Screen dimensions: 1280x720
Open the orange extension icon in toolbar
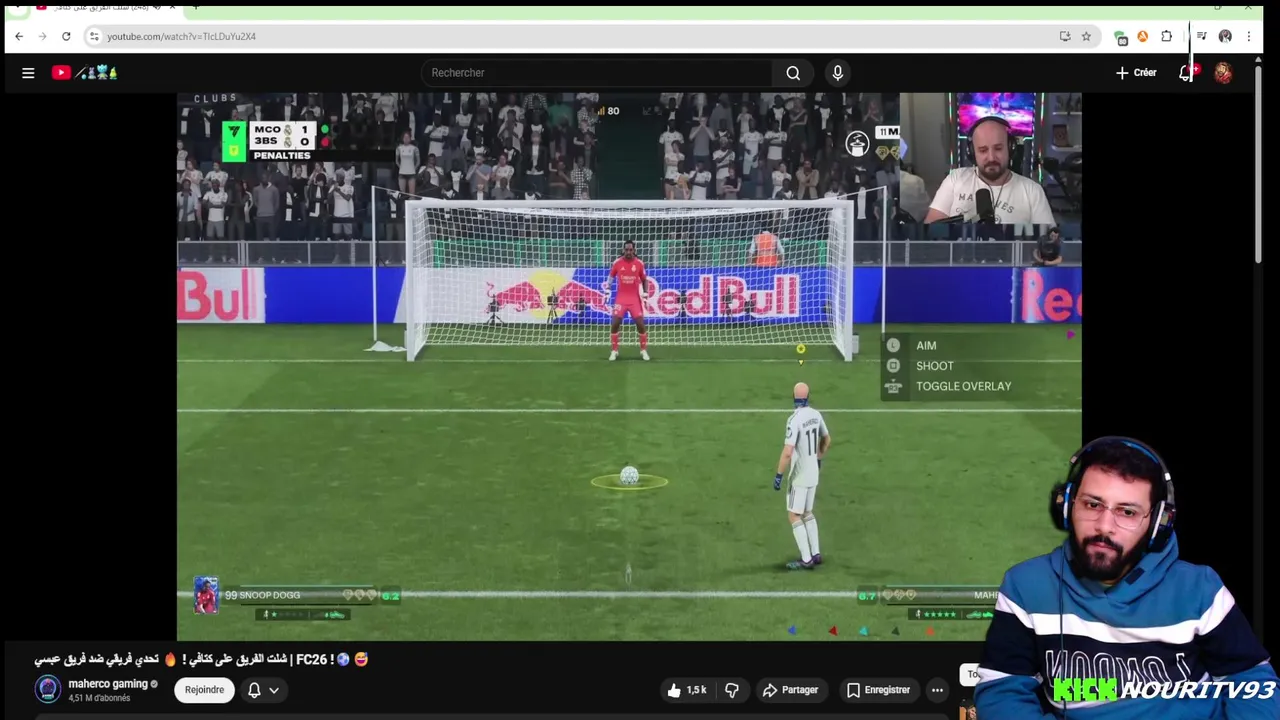pyautogui.click(x=1143, y=36)
